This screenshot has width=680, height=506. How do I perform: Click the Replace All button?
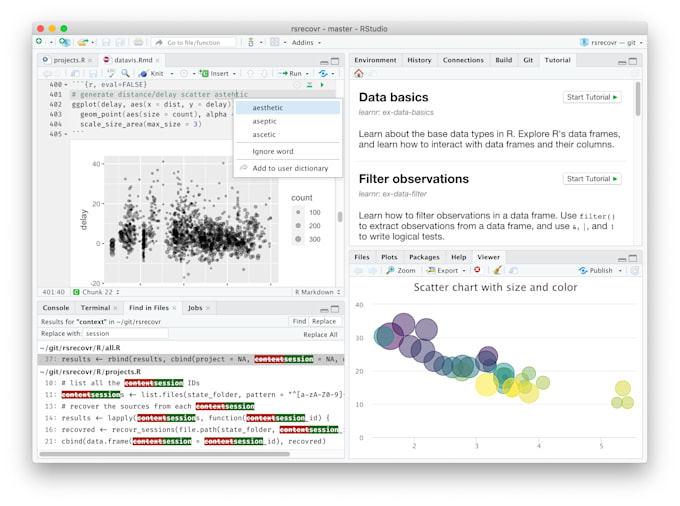(320, 334)
